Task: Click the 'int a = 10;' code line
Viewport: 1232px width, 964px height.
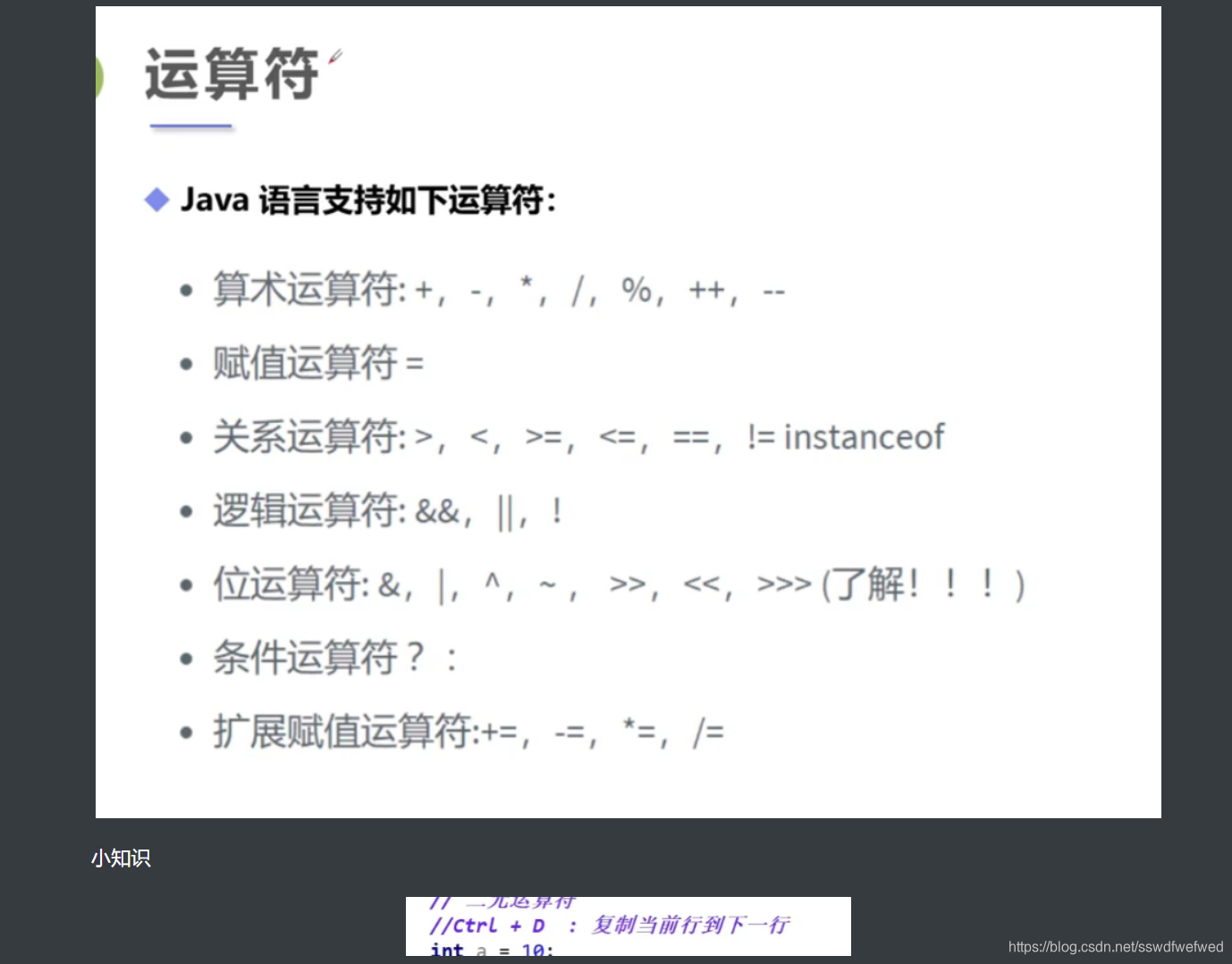Action: click(x=492, y=950)
